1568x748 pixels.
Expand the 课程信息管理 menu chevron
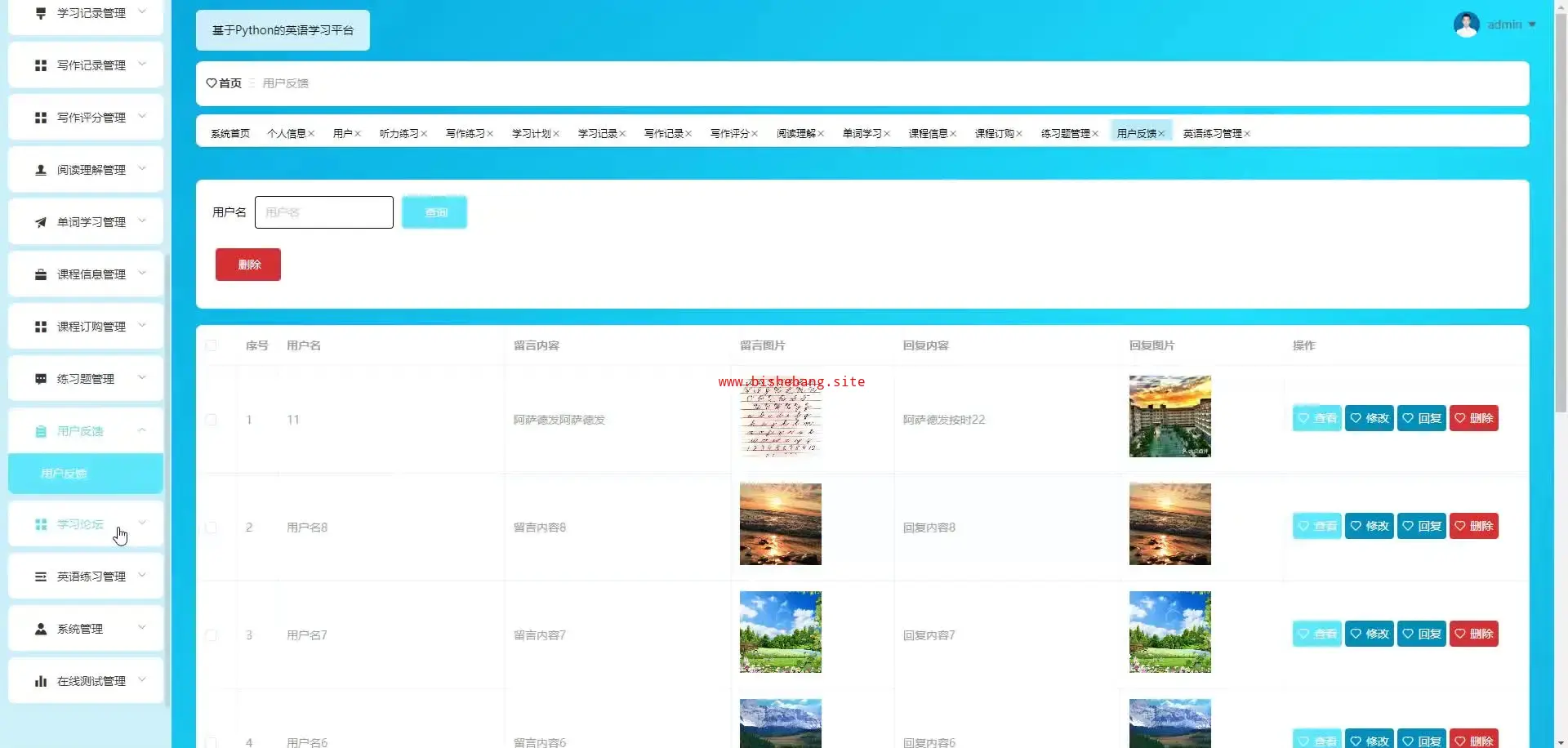tap(142, 273)
